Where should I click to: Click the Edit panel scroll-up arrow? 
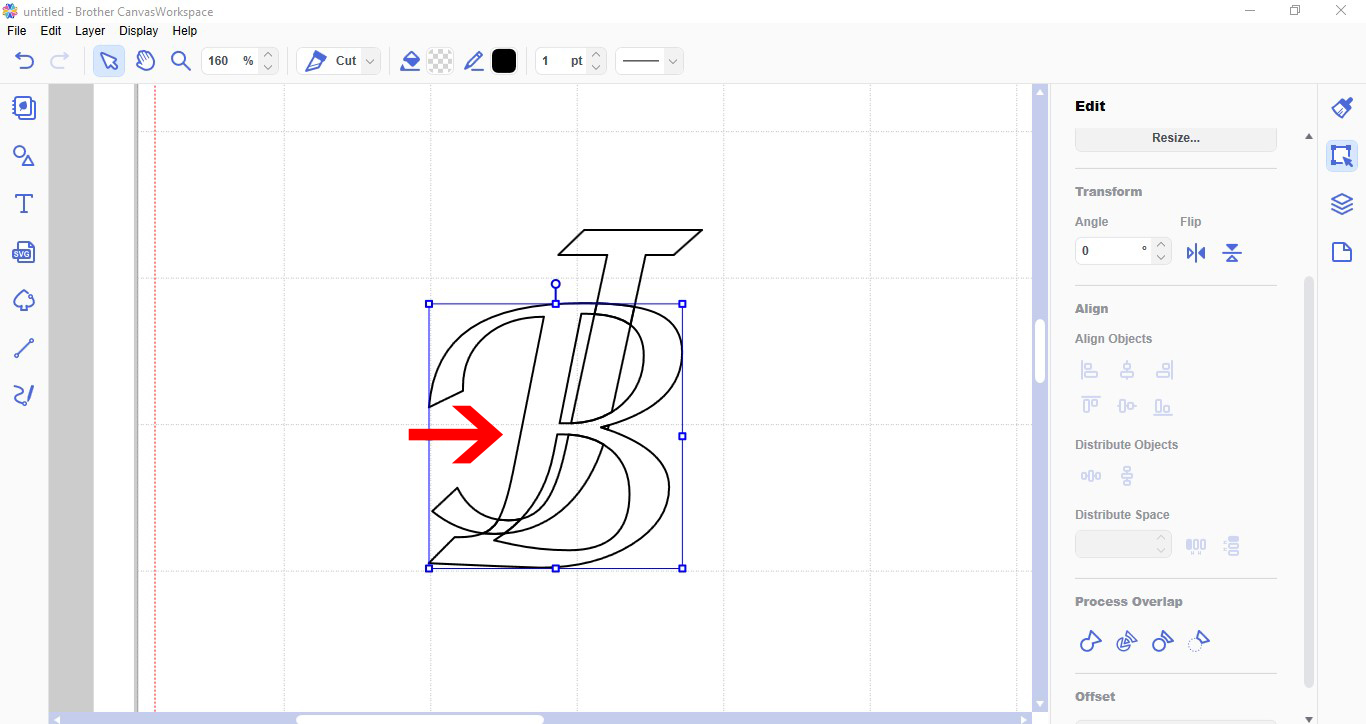click(x=1309, y=136)
